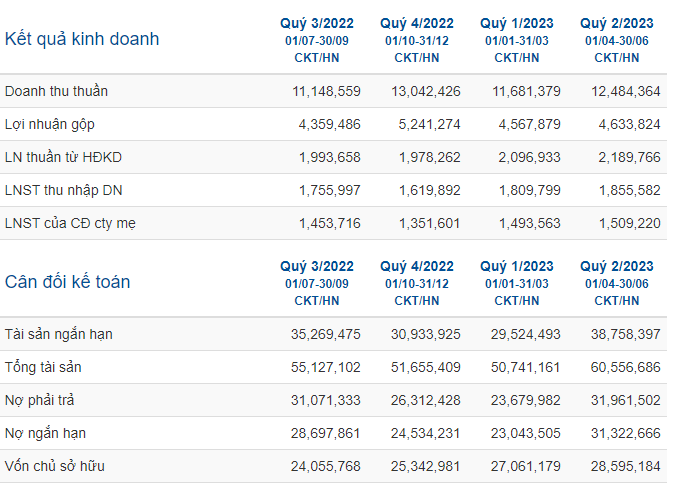This screenshot has width=673, height=484.
Task: Click the Tài sản ngắn hạn row label
Action: (58, 334)
